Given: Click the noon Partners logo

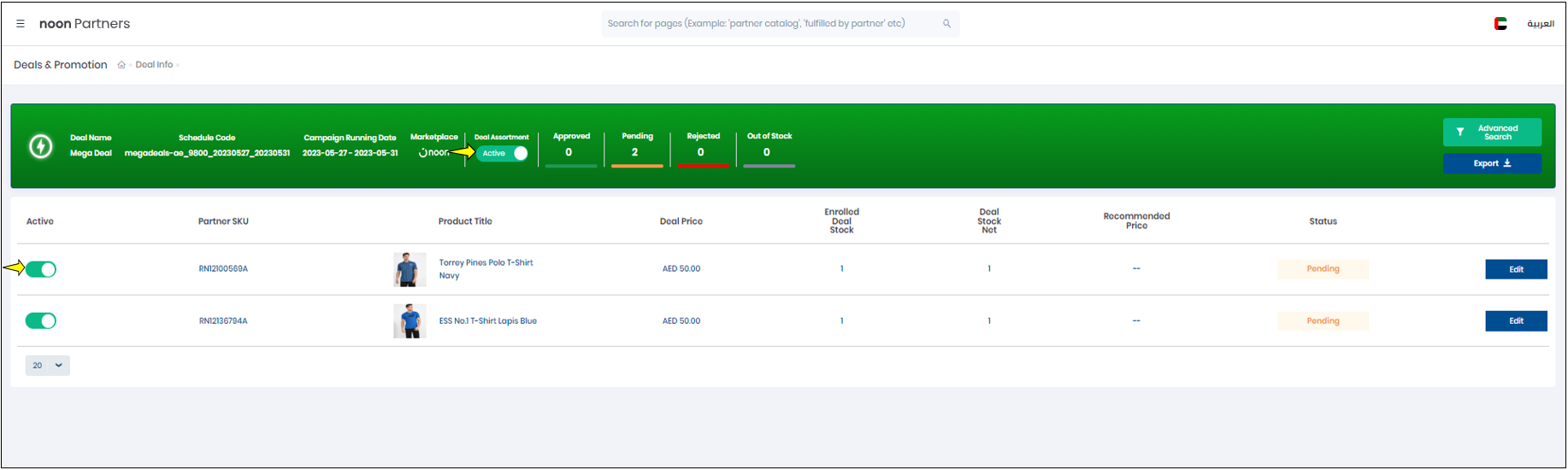Looking at the screenshot, I should pyautogui.click(x=85, y=24).
